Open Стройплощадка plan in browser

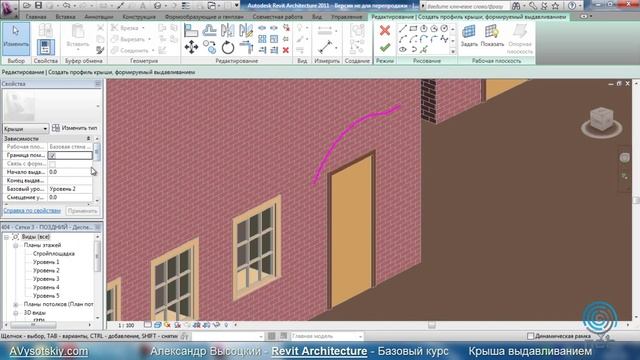coord(54,254)
